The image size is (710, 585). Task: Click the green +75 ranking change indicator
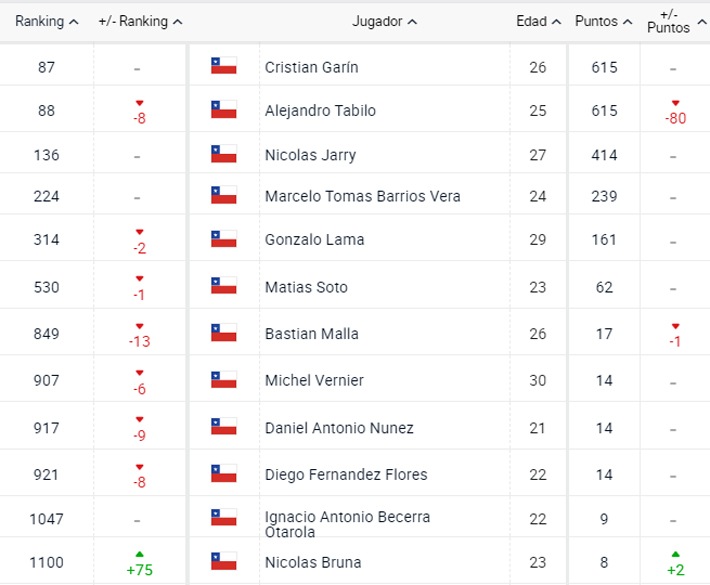138,569
